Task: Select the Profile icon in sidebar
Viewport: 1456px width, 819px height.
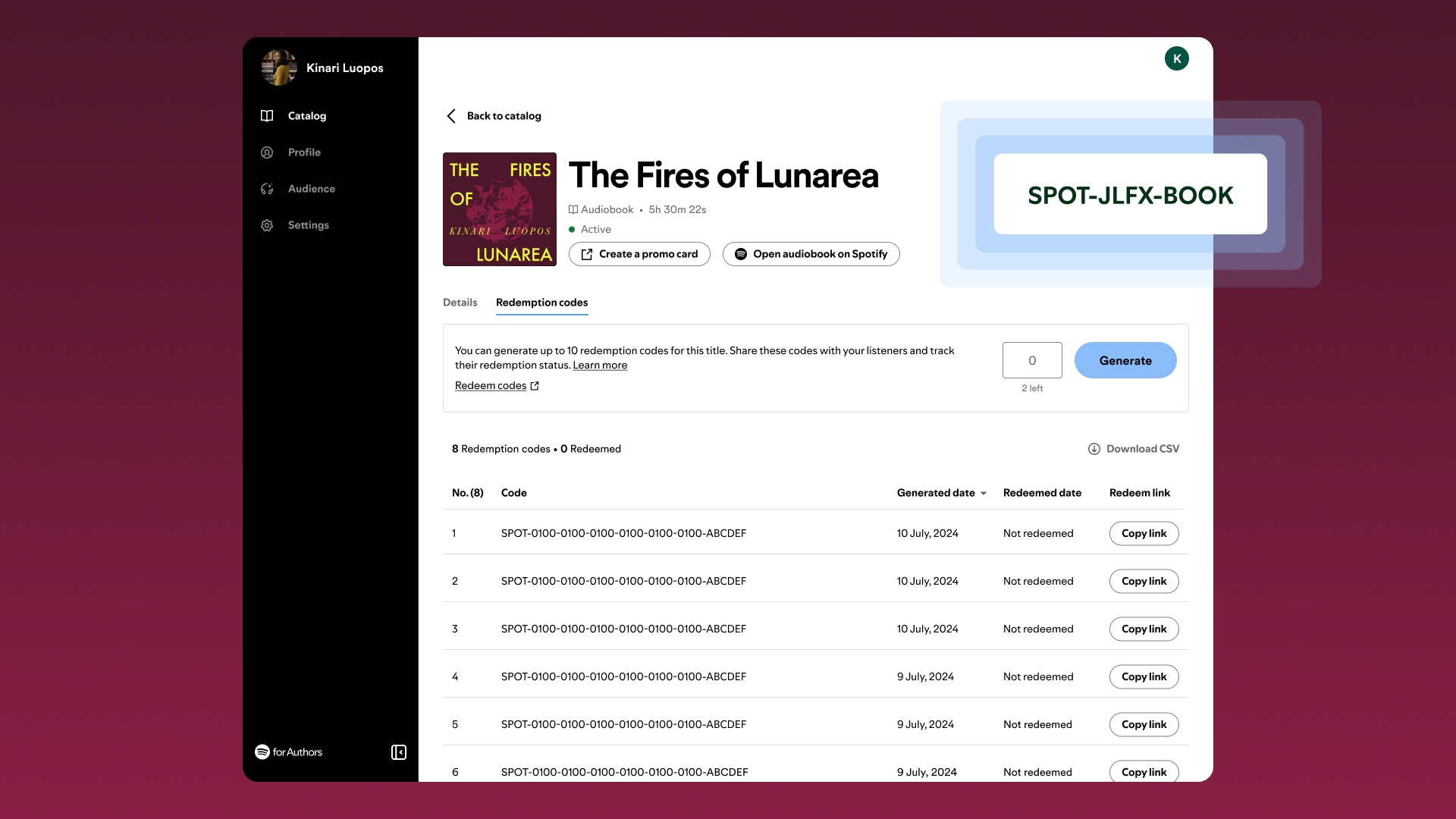Action: click(x=268, y=152)
